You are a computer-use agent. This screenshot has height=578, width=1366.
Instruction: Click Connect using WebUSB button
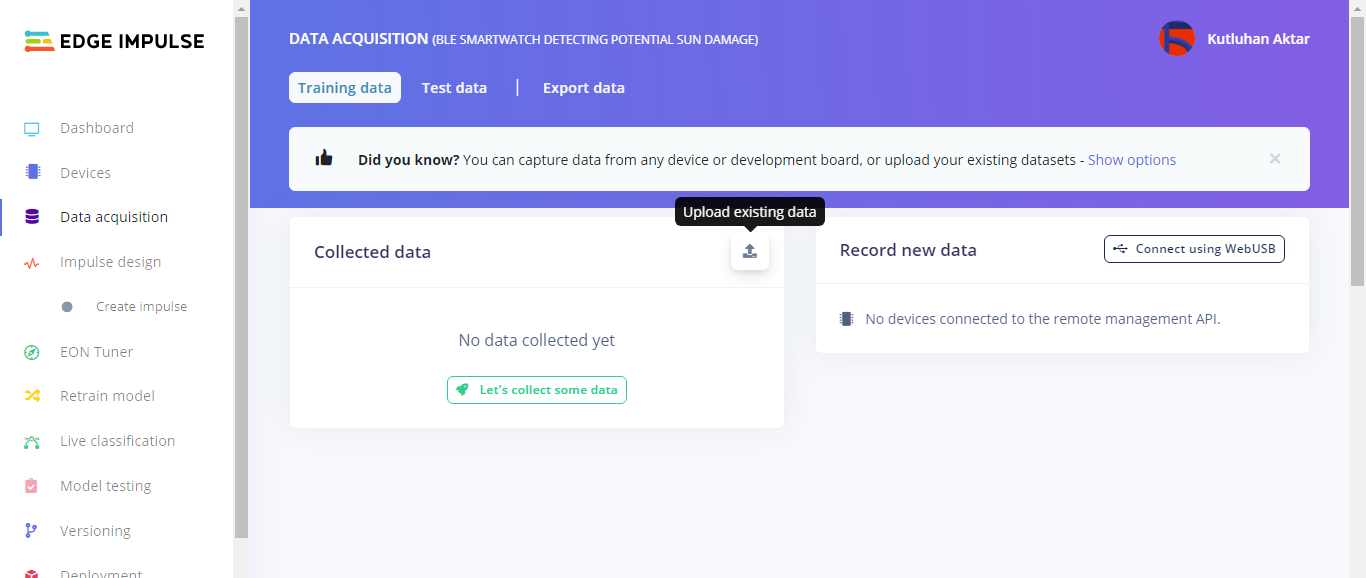(x=1194, y=249)
